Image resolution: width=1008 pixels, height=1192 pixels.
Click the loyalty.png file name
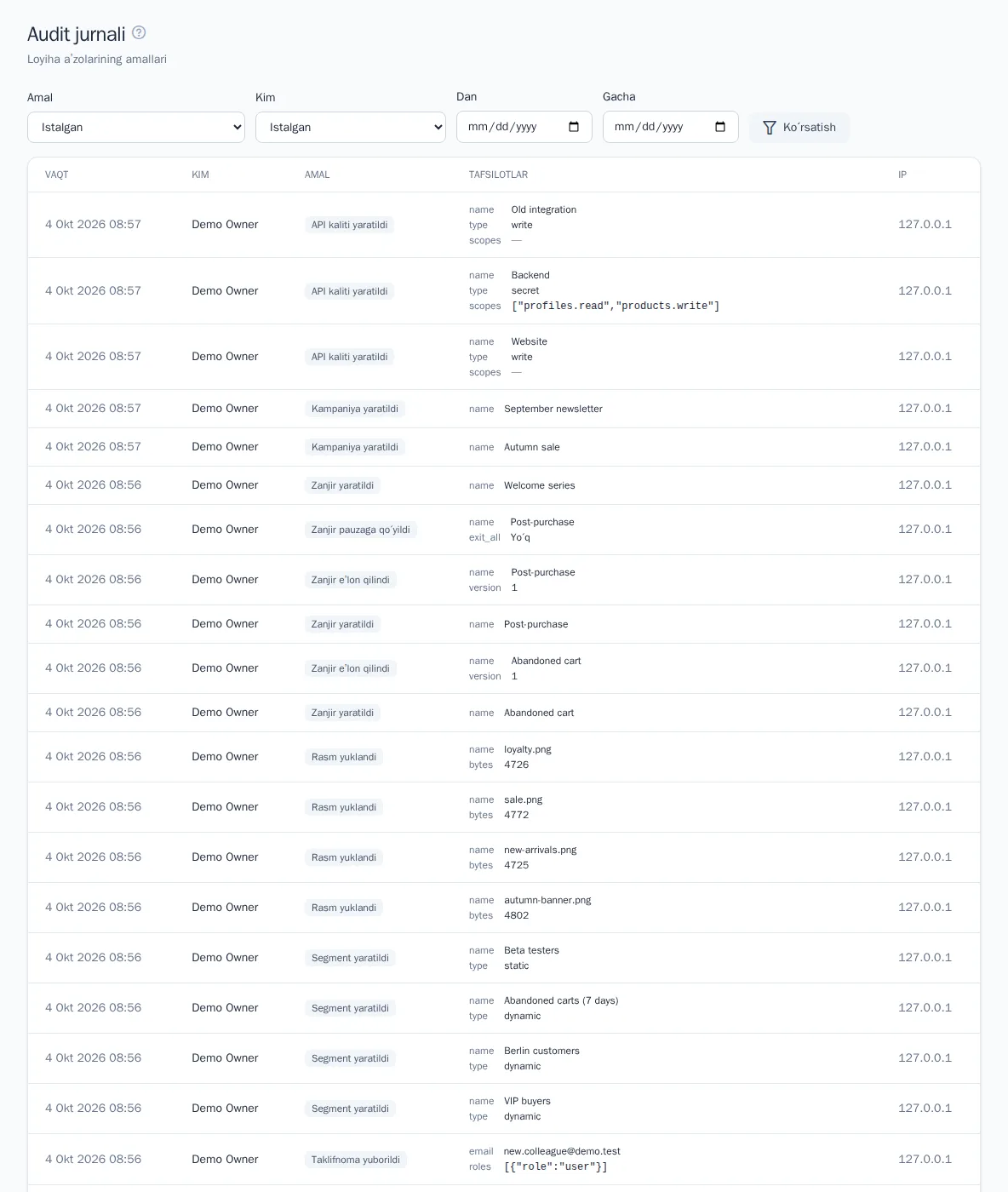click(528, 749)
